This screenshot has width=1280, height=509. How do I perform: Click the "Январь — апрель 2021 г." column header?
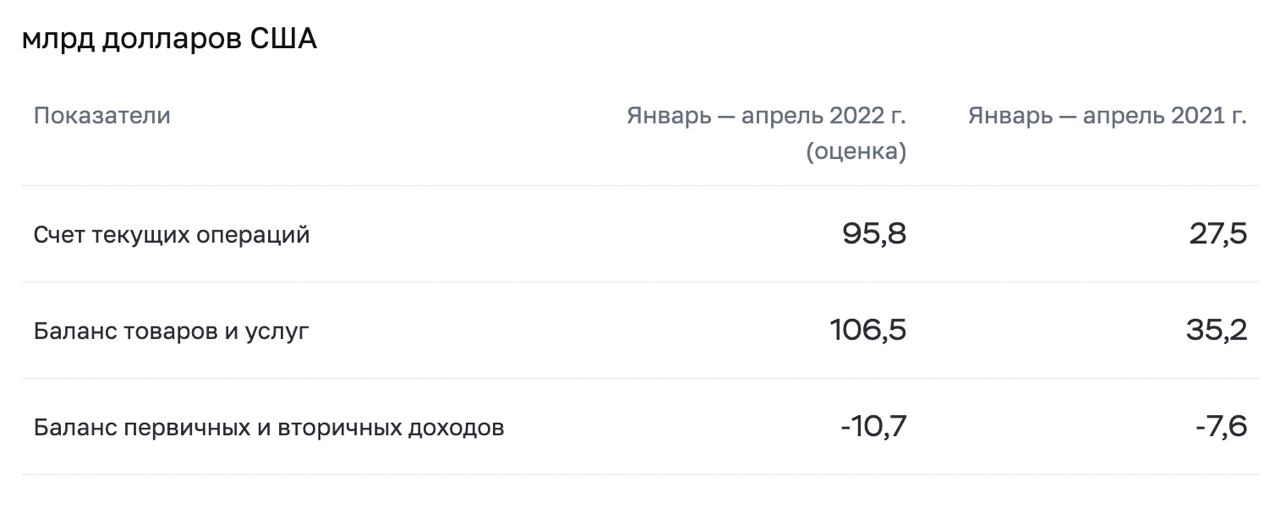coord(1107,116)
